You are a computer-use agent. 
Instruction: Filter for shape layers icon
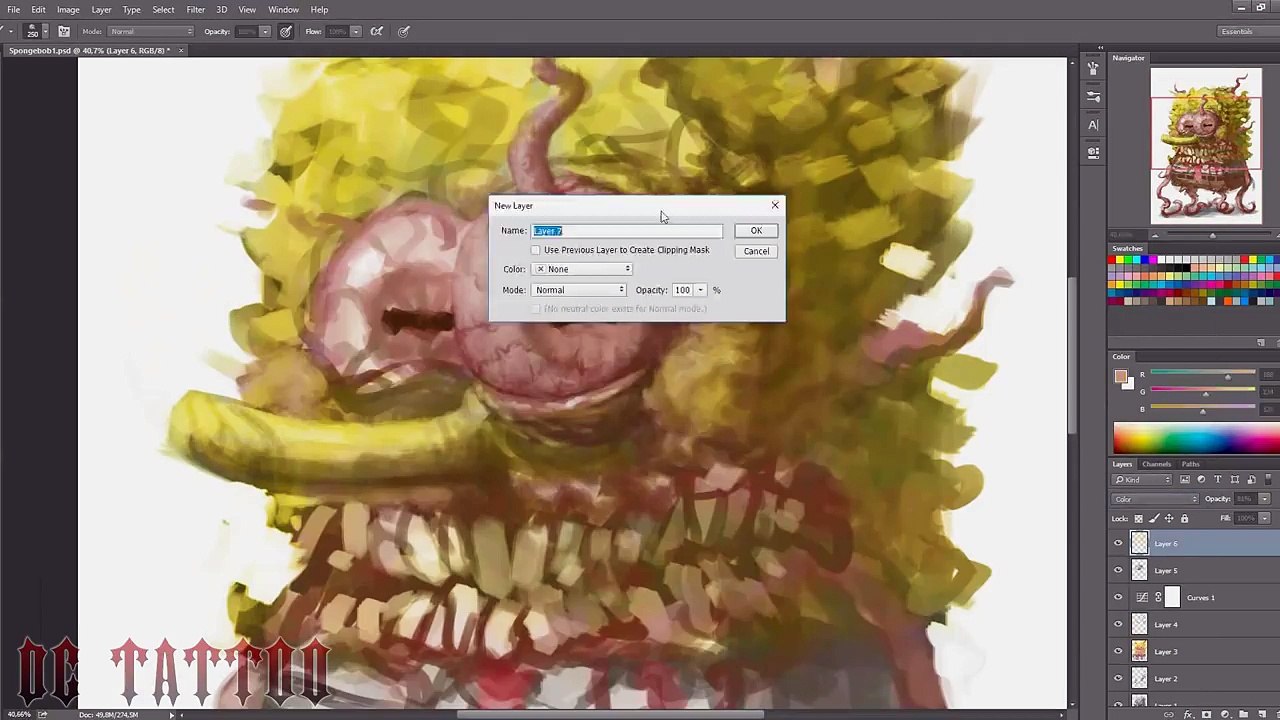point(1234,480)
